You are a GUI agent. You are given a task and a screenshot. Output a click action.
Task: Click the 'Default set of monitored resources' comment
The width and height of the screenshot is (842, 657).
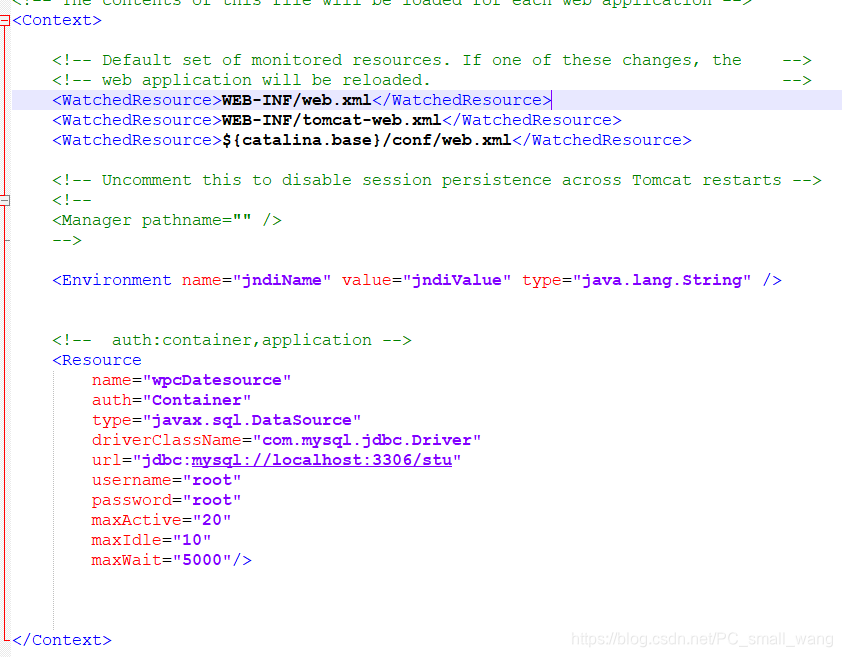(x=431, y=60)
